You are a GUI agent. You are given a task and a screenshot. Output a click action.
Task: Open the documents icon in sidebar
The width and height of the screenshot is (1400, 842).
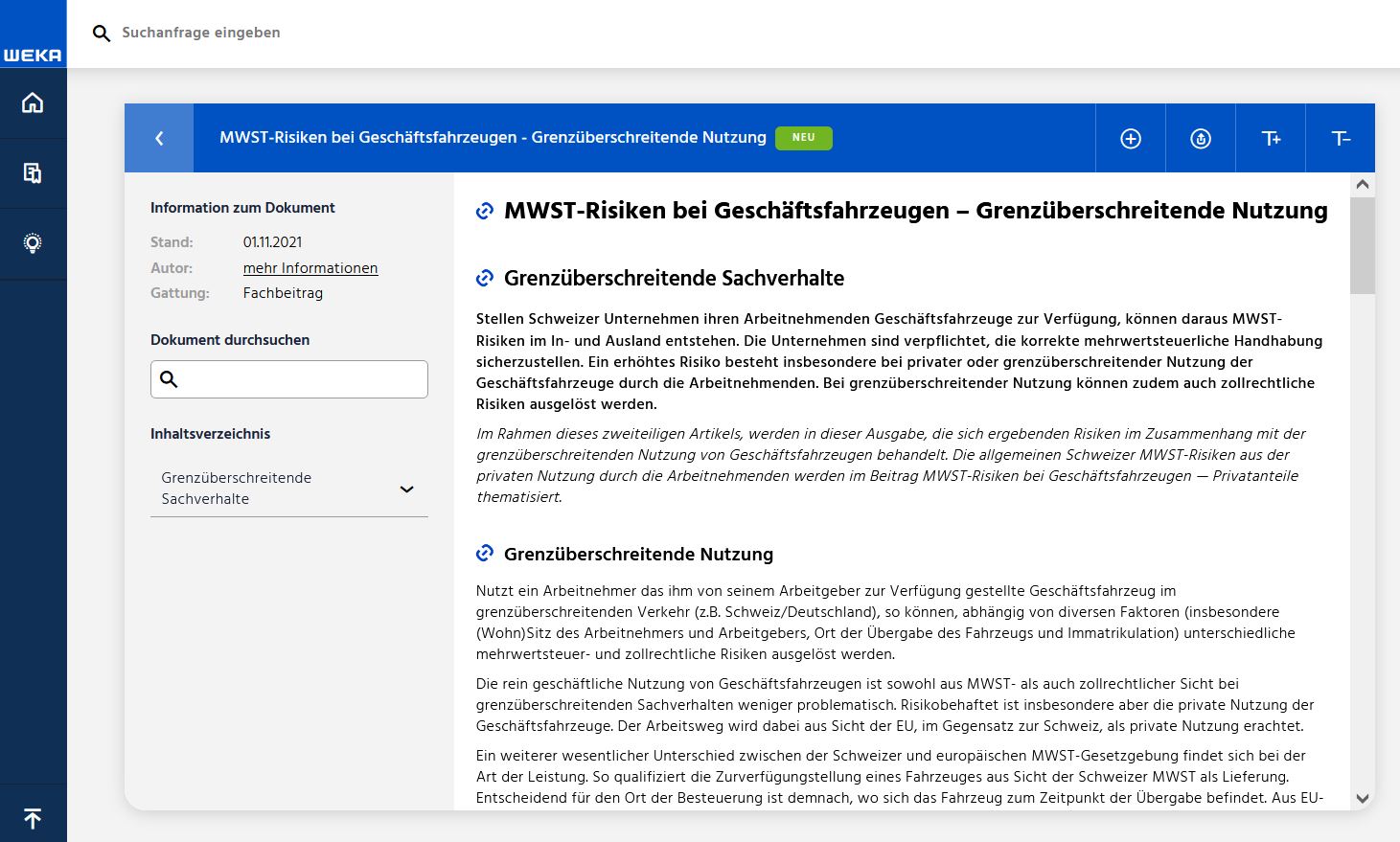(x=33, y=173)
